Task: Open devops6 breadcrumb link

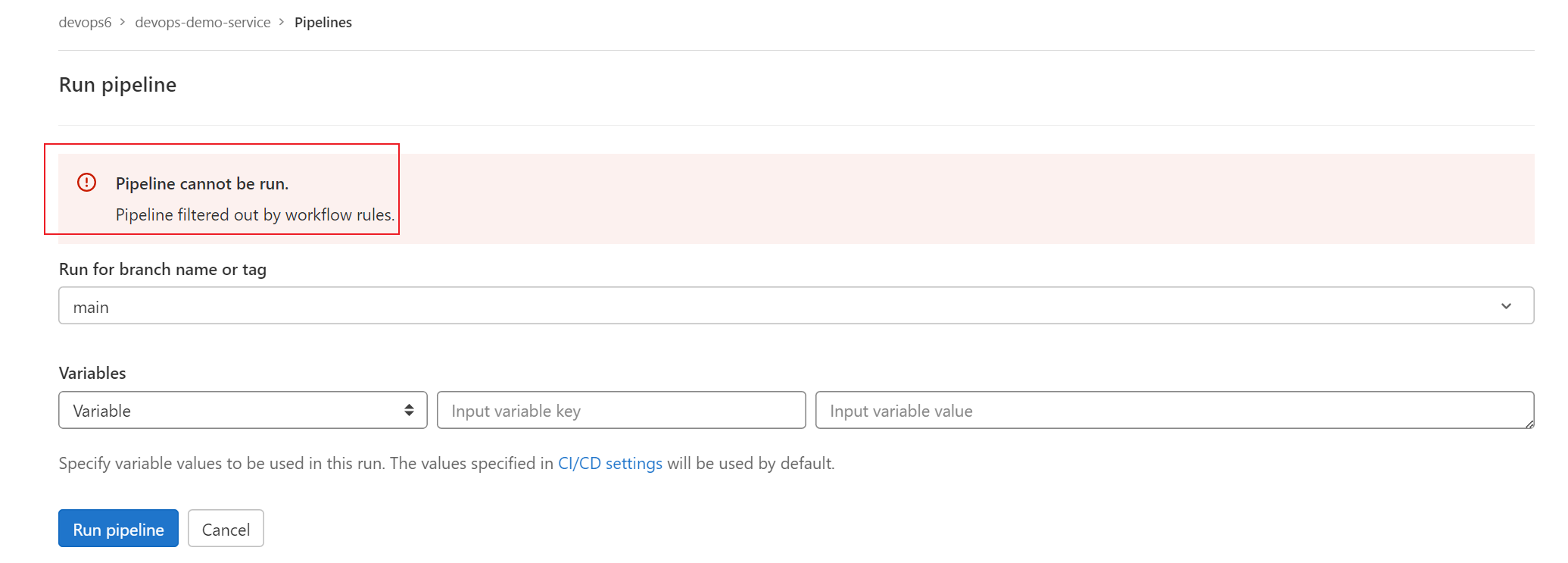Action: [x=85, y=22]
